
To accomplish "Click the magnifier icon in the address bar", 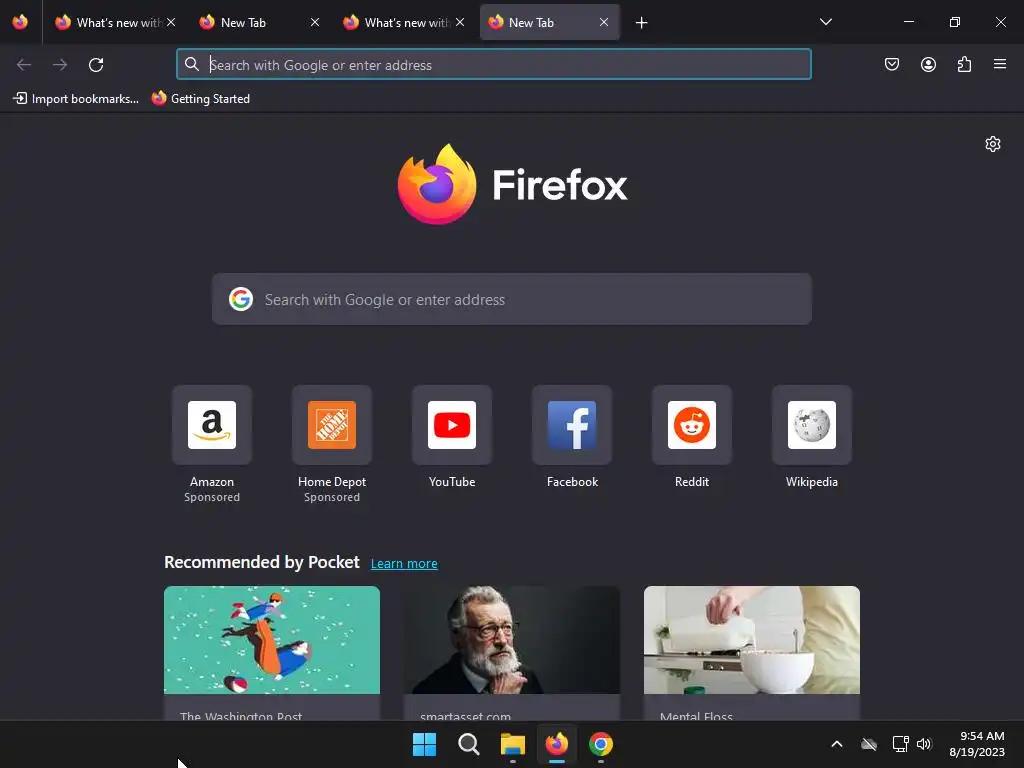I will click(191, 64).
